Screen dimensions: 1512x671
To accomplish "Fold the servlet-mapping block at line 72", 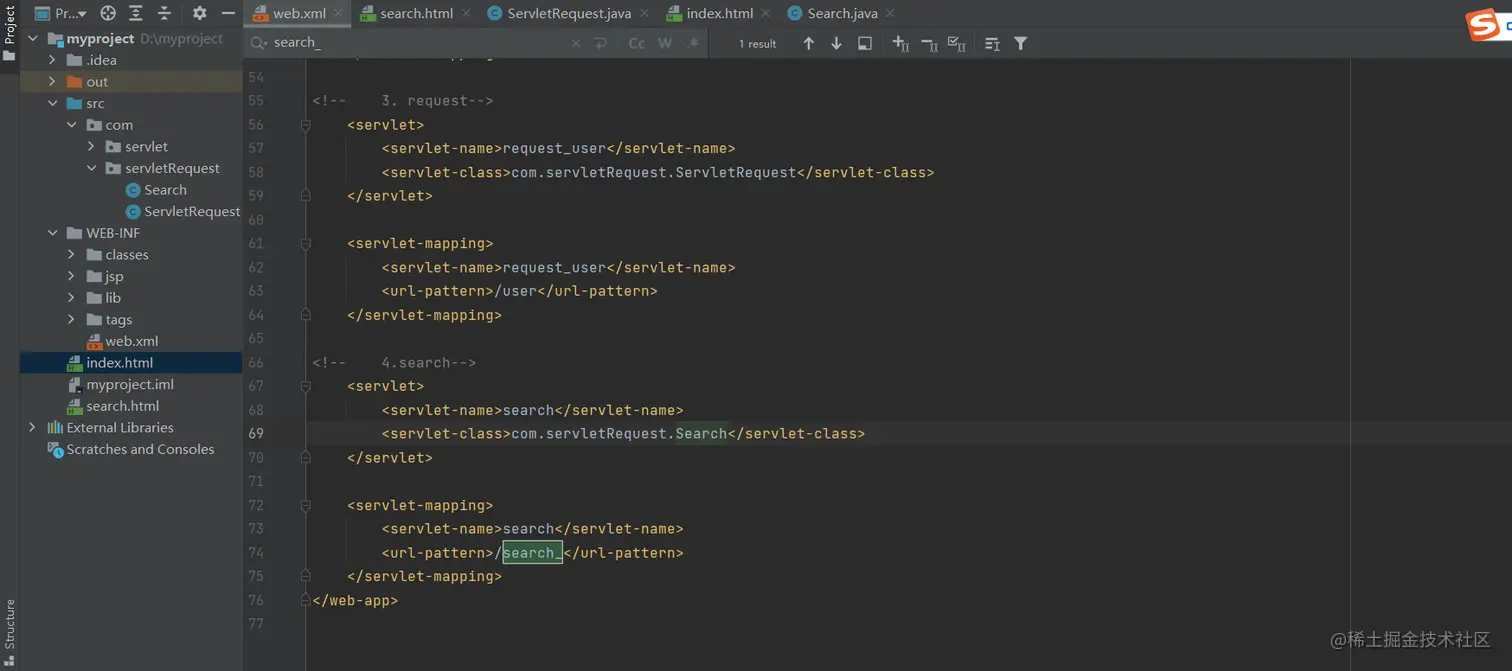I will tap(305, 506).
